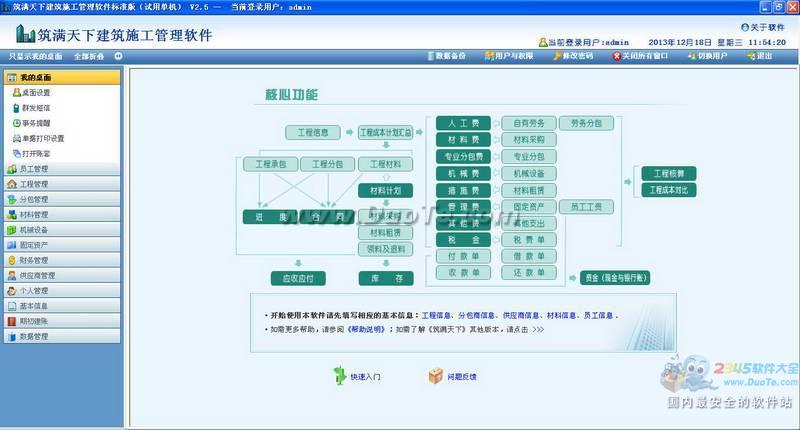Open the 分包商信息 link
This screenshot has height=430, width=800.
476,315
